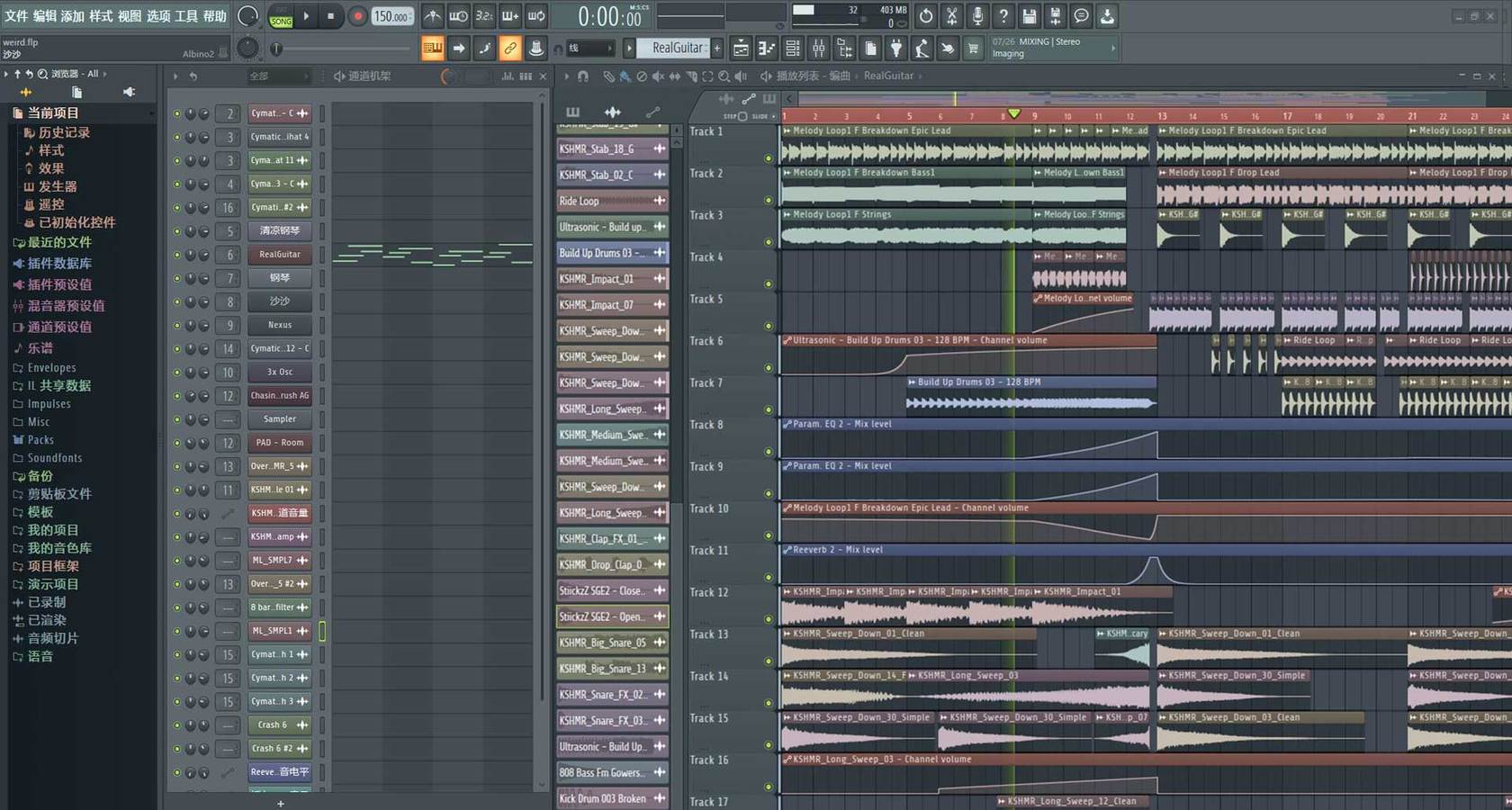Mute the Sampler channel green LED

coord(177,419)
